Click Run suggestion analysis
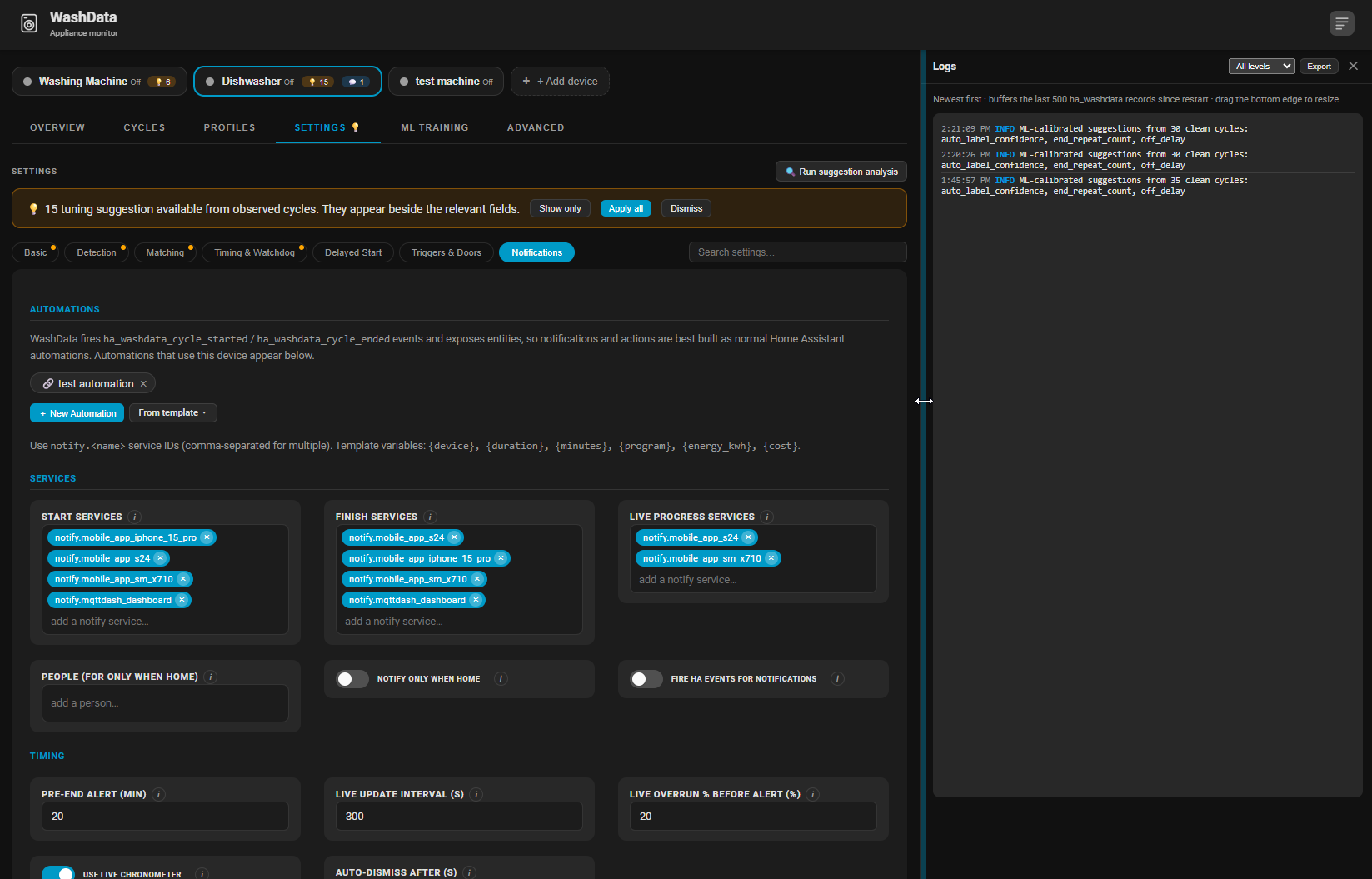The width and height of the screenshot is (1372, 879). tap(841, 172)
